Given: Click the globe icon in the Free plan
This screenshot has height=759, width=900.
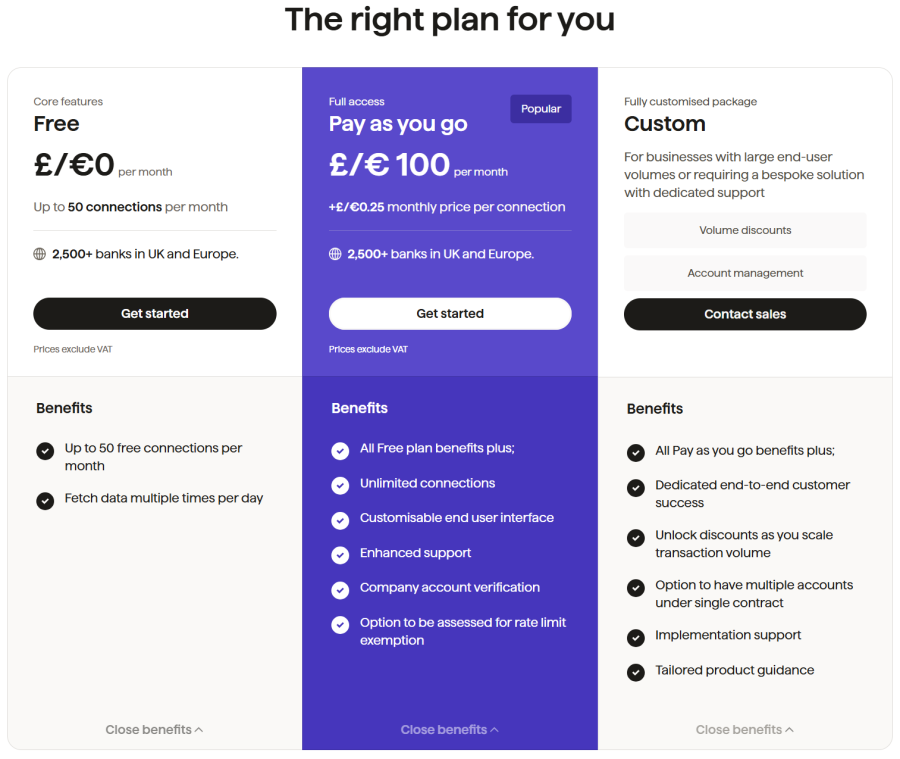Looking at the screenshot, I should pyautogui.click(x=39, y=254).
